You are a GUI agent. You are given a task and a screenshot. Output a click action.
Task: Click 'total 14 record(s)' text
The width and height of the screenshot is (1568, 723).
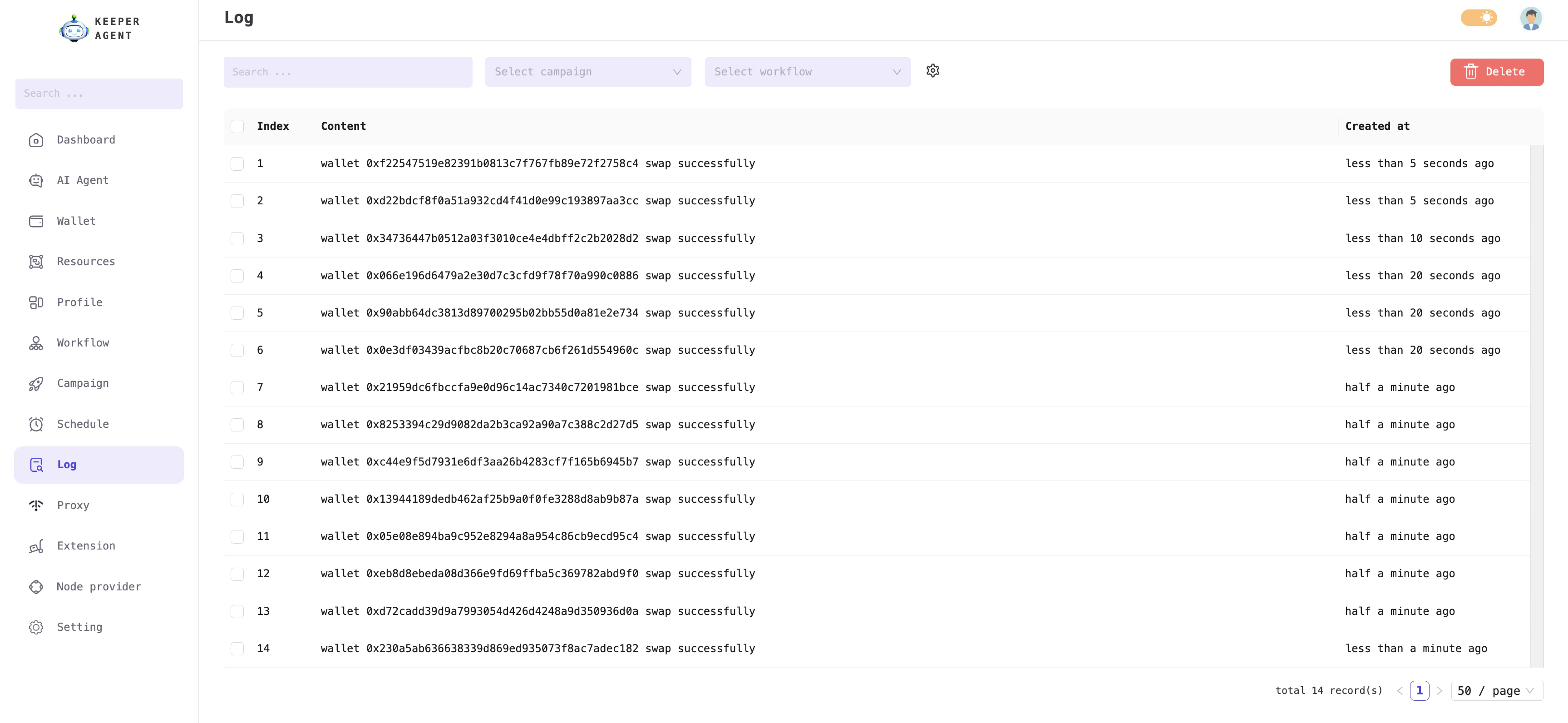click(1329, 691)
